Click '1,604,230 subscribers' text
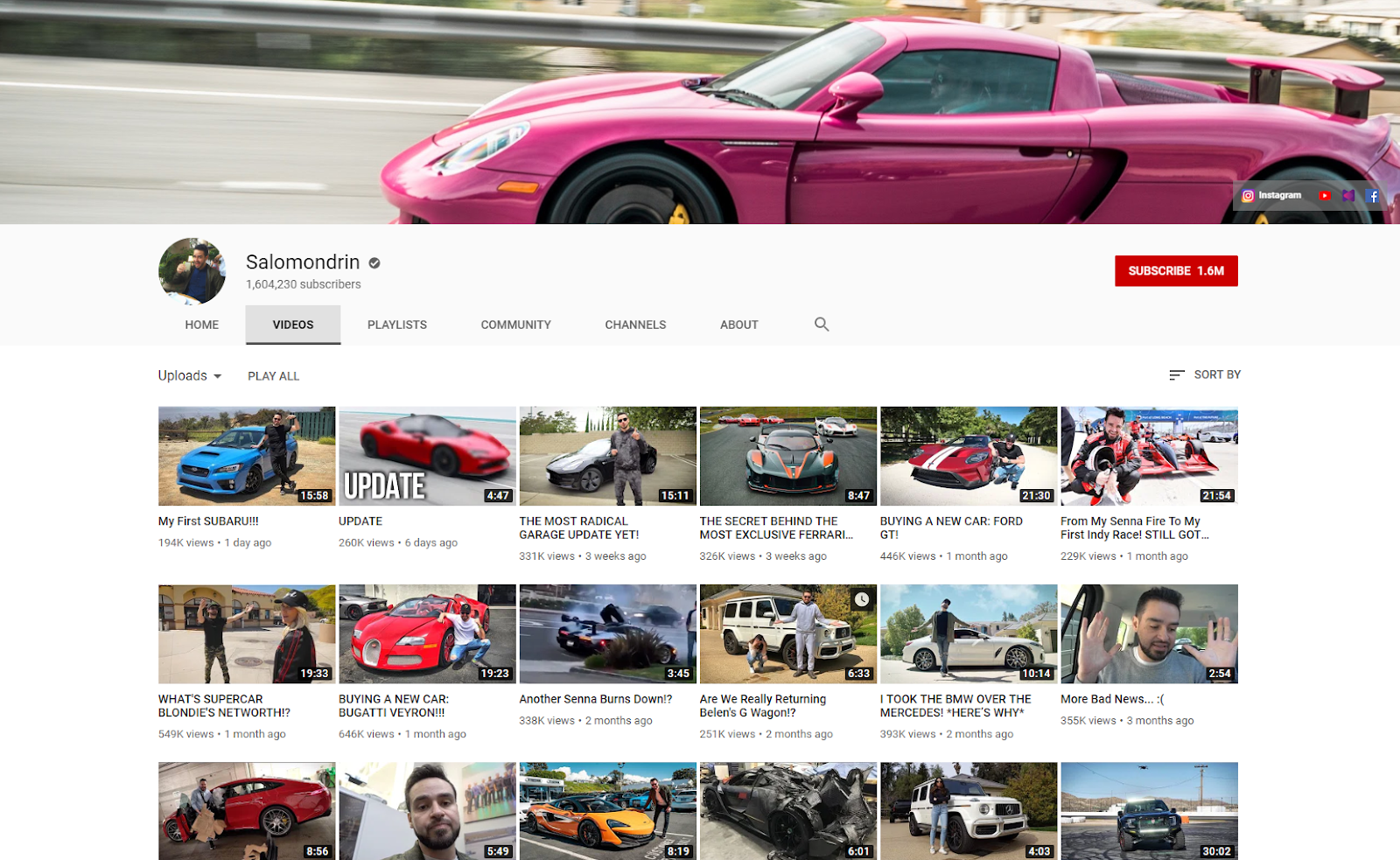This screenshot has width=1400, height=860. [303, 284]
